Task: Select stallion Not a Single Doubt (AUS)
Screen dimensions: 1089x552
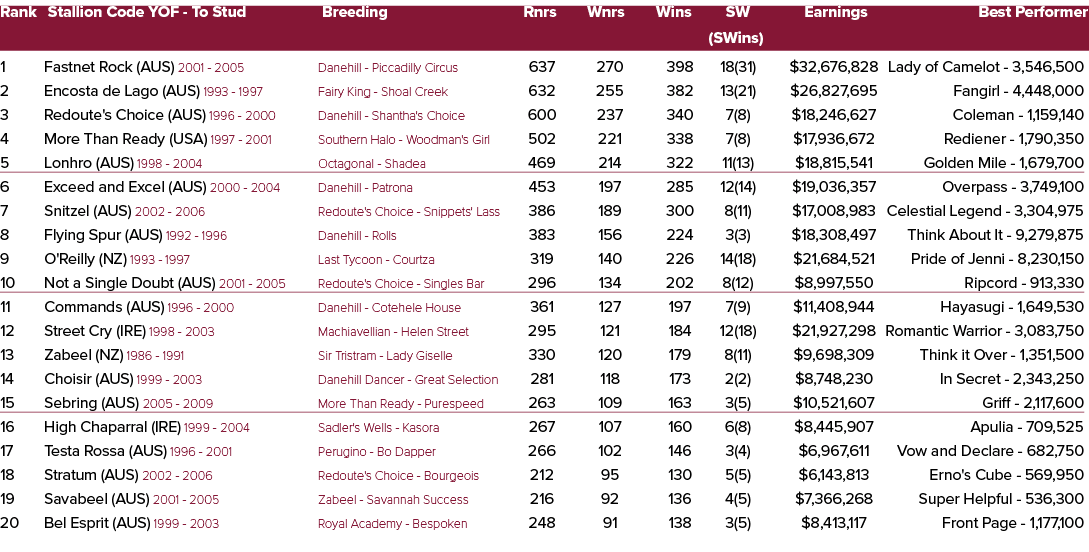Action: point(130,283)
